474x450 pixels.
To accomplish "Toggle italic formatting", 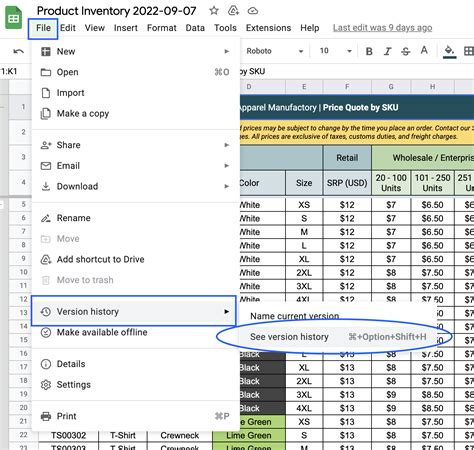I will point(387,51).
